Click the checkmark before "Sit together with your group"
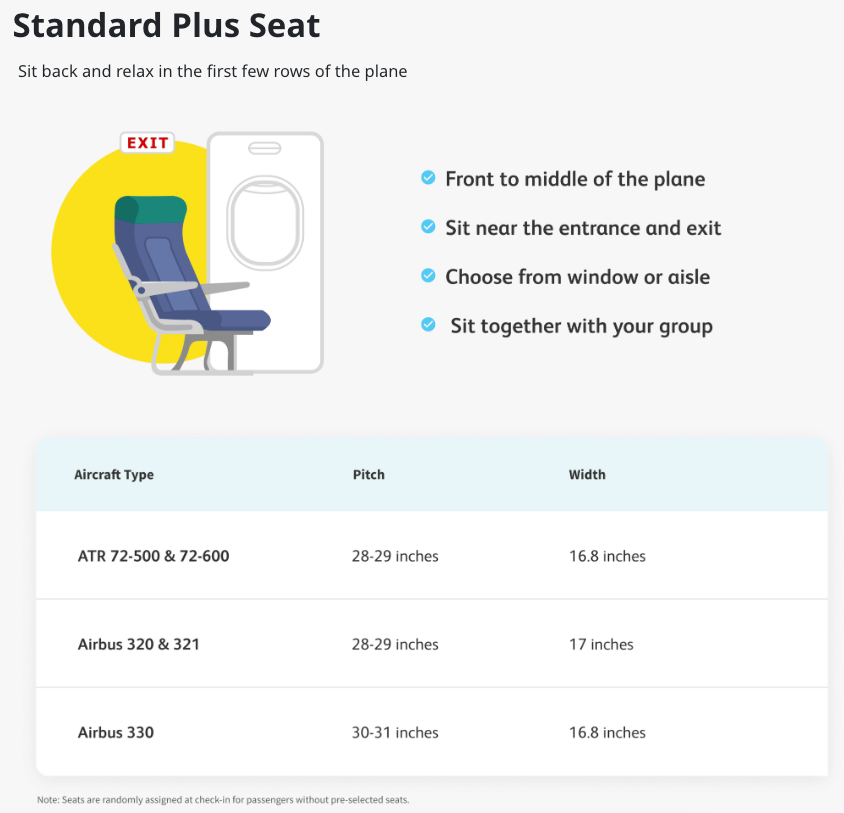The height and width of the screenshot is (813, 844). 428,325
